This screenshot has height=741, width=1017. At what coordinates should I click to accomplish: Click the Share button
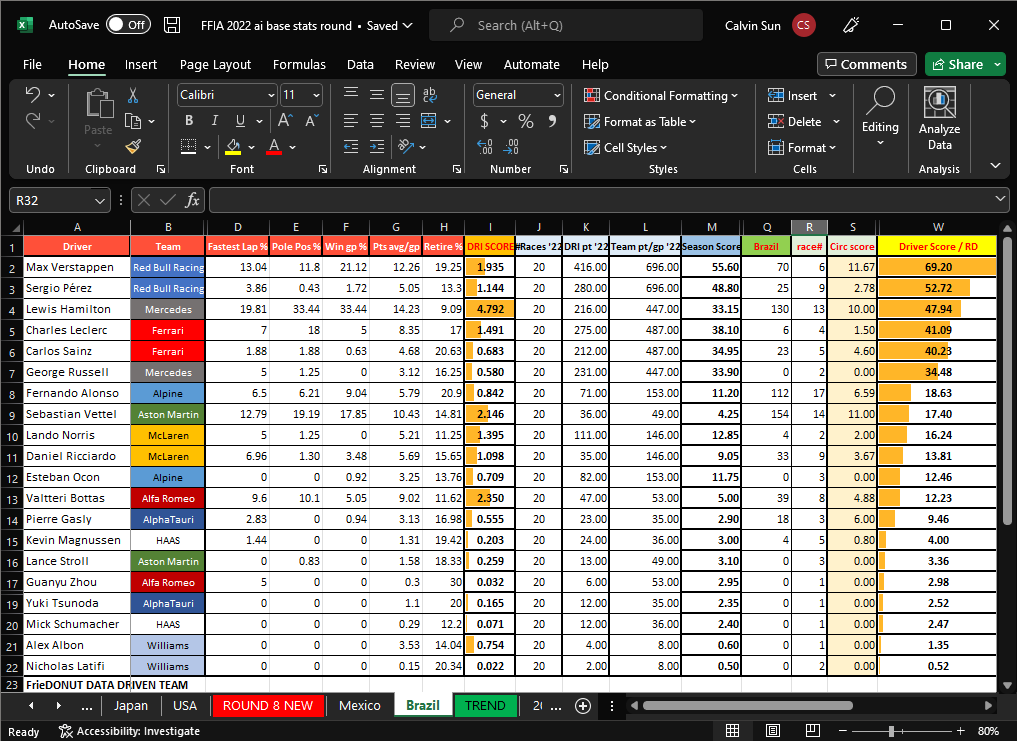[957, 64]
